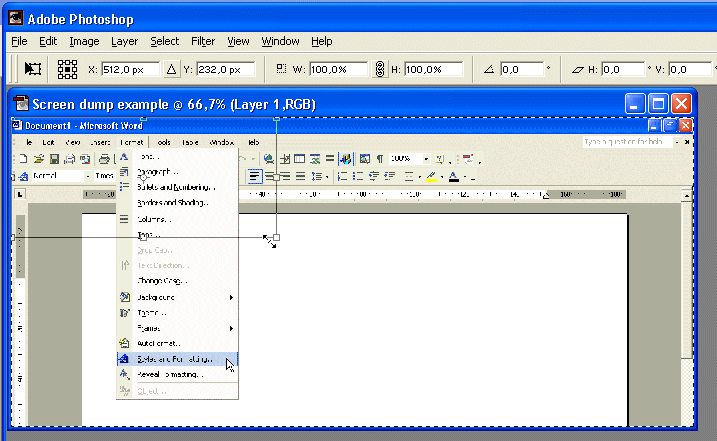Open Photoshop's View menu
This screenshot has width=717, height=441.
click(x=238, y=41)
